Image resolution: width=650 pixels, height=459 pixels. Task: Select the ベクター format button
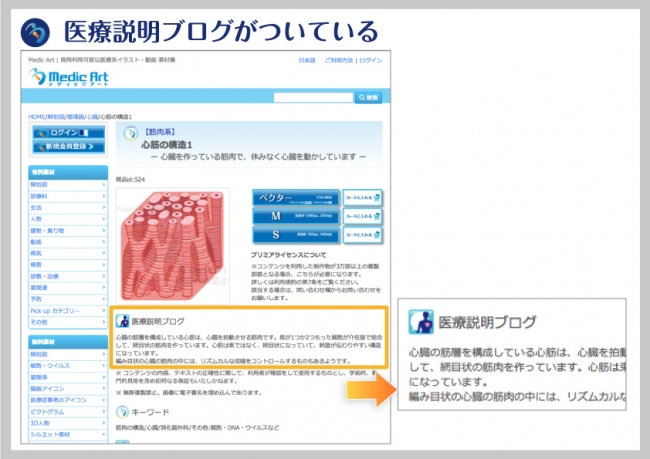[x=296, y=198]
